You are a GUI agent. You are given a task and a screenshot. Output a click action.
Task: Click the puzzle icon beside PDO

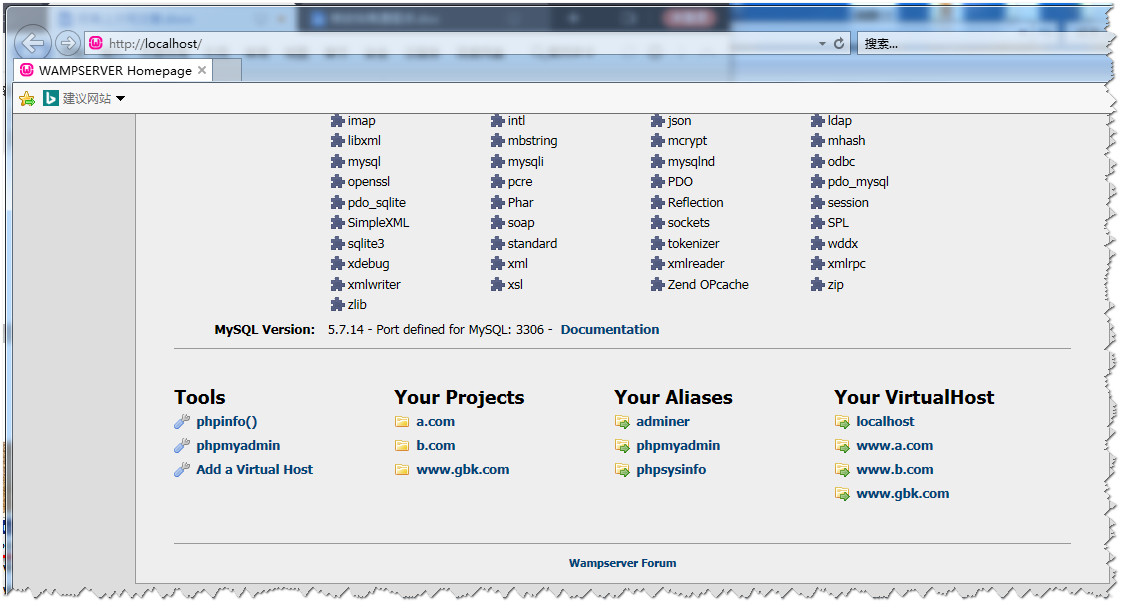(658, 182)
